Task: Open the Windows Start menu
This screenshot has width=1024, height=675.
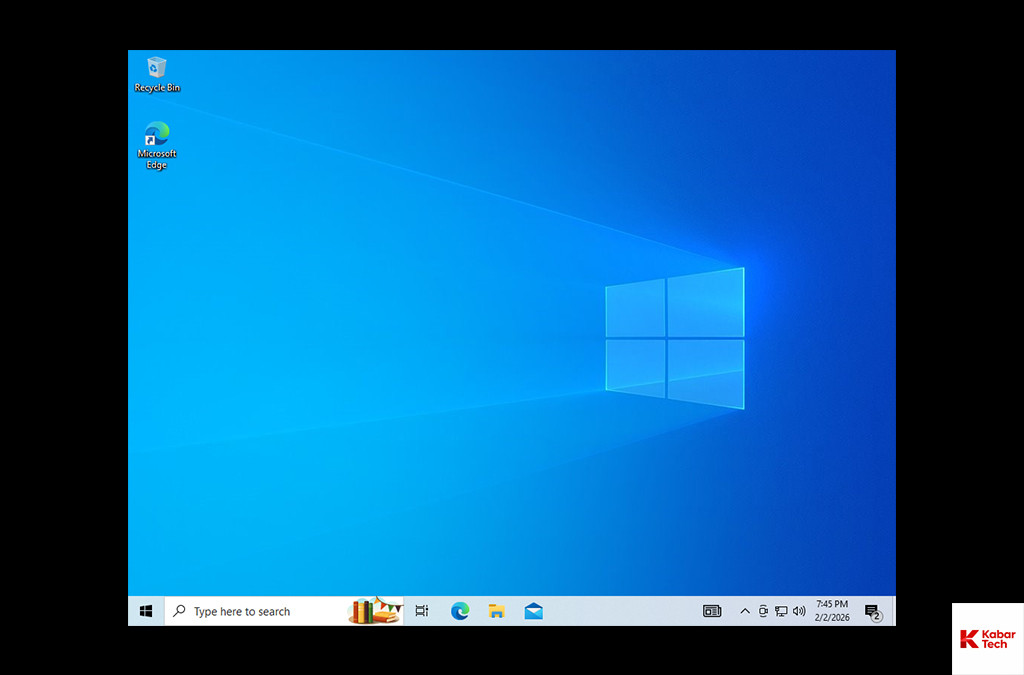Action: point(146,611)
